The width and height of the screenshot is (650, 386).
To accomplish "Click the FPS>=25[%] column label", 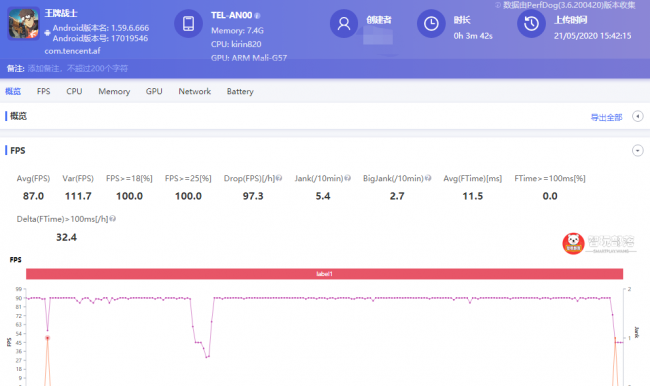I will pyautogui.click(x=188, y=179).
